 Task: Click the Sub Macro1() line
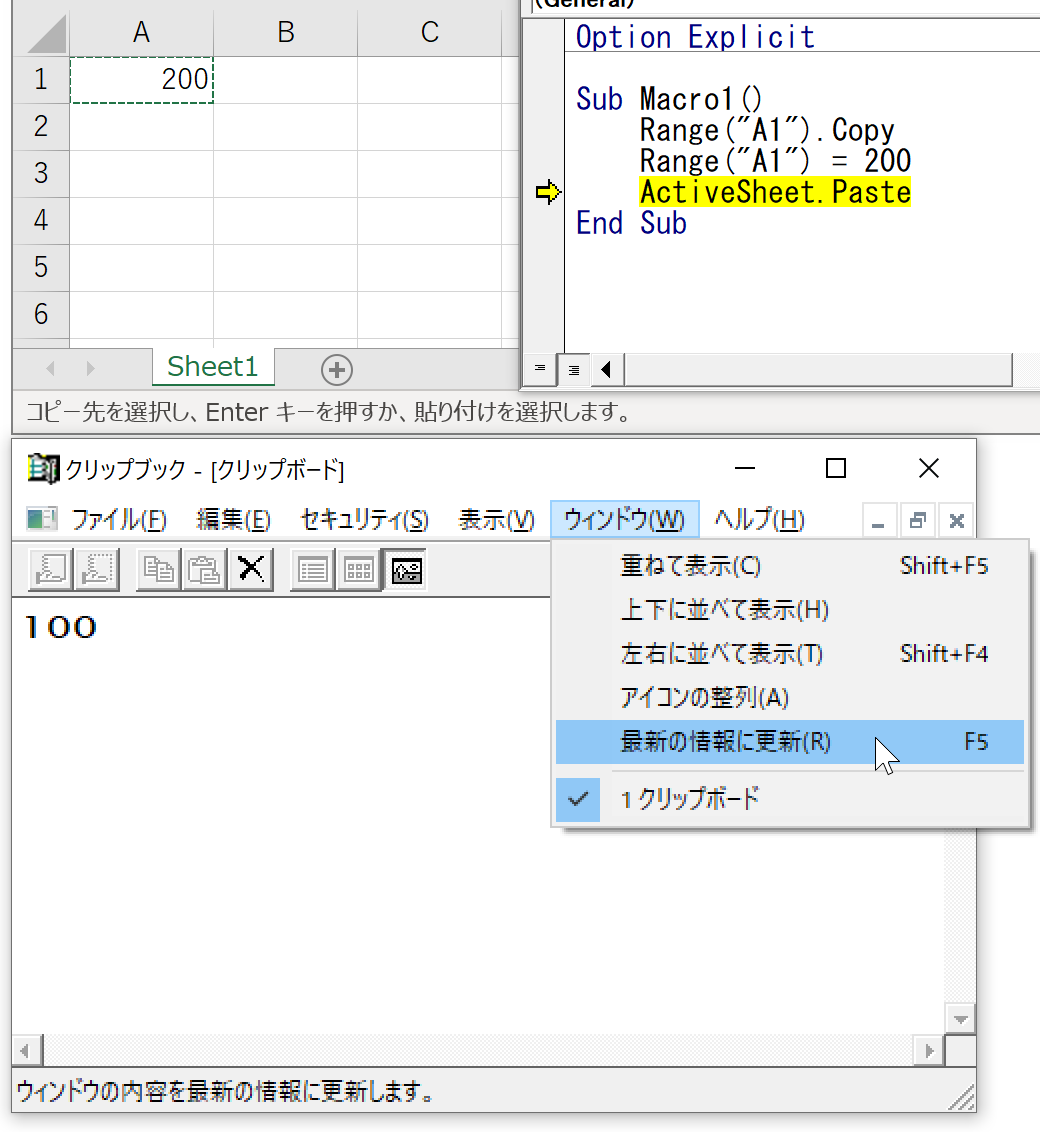coord(668,99)
